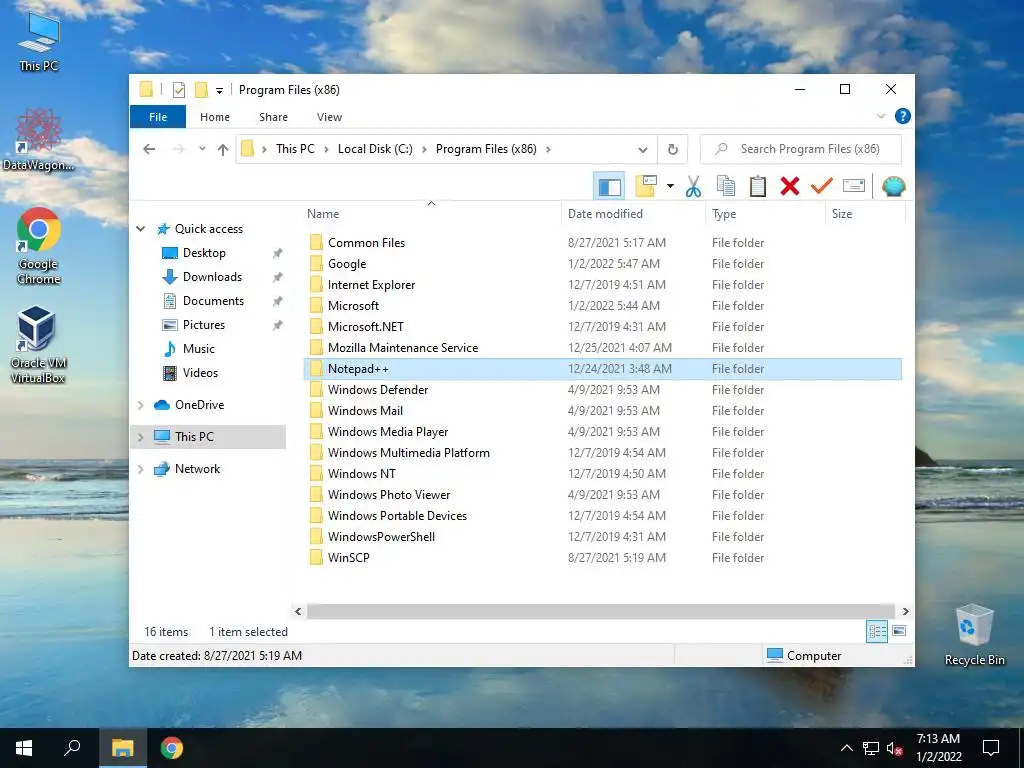Open recent locations dropdown arrow

[202, 149]
